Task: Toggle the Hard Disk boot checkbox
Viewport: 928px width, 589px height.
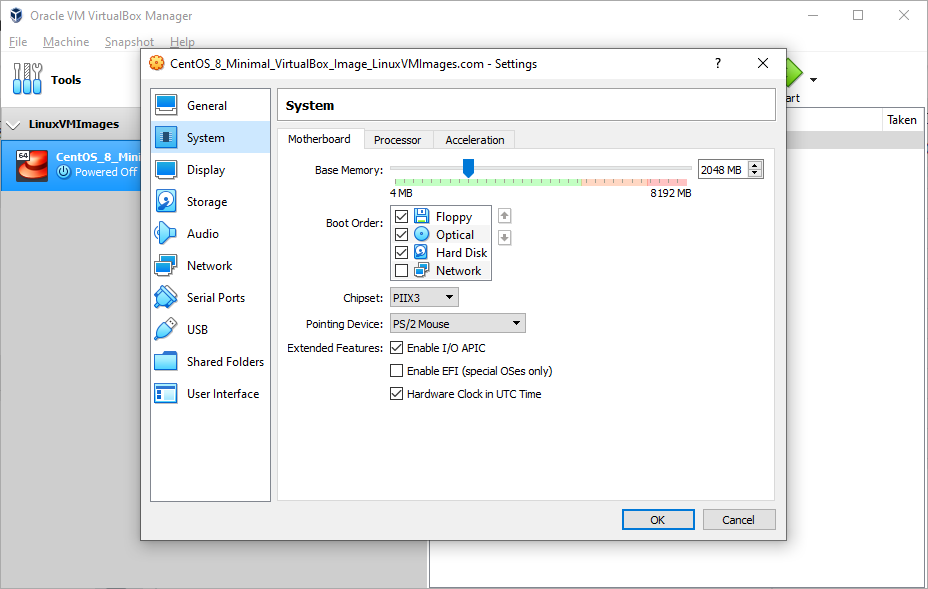Action: 401,252
